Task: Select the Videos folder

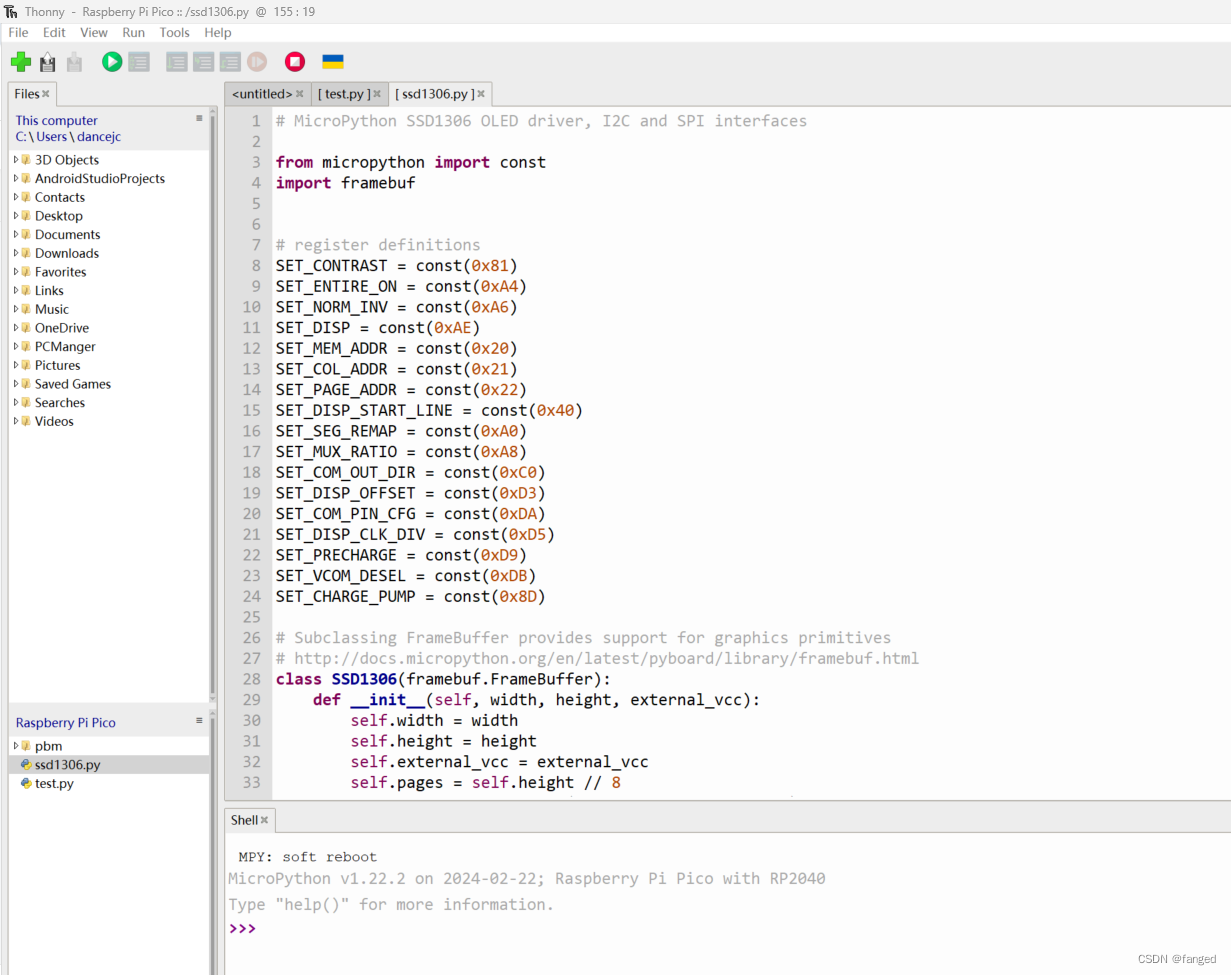Action: [x=54, y=421]
